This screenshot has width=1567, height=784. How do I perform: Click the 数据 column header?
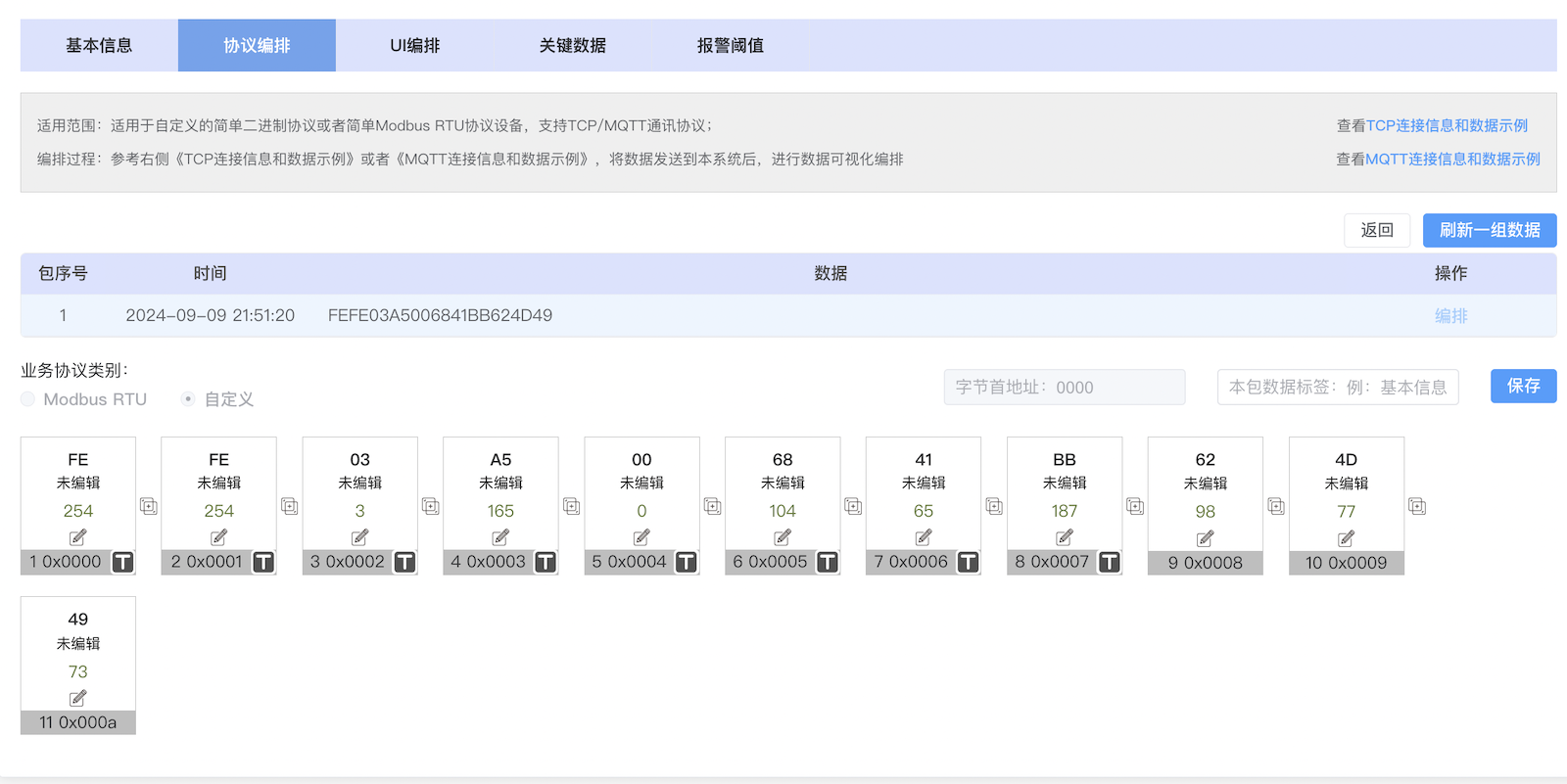[x=831, y=273]
